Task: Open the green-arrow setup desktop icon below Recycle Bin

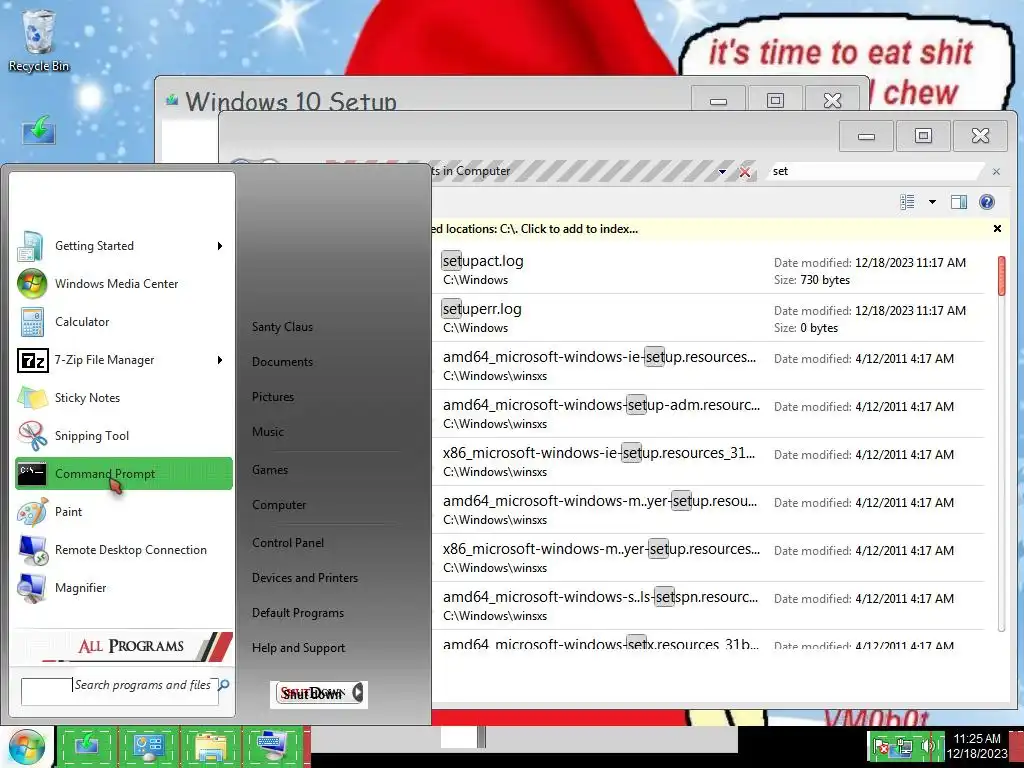Action: tap(39, 129)
